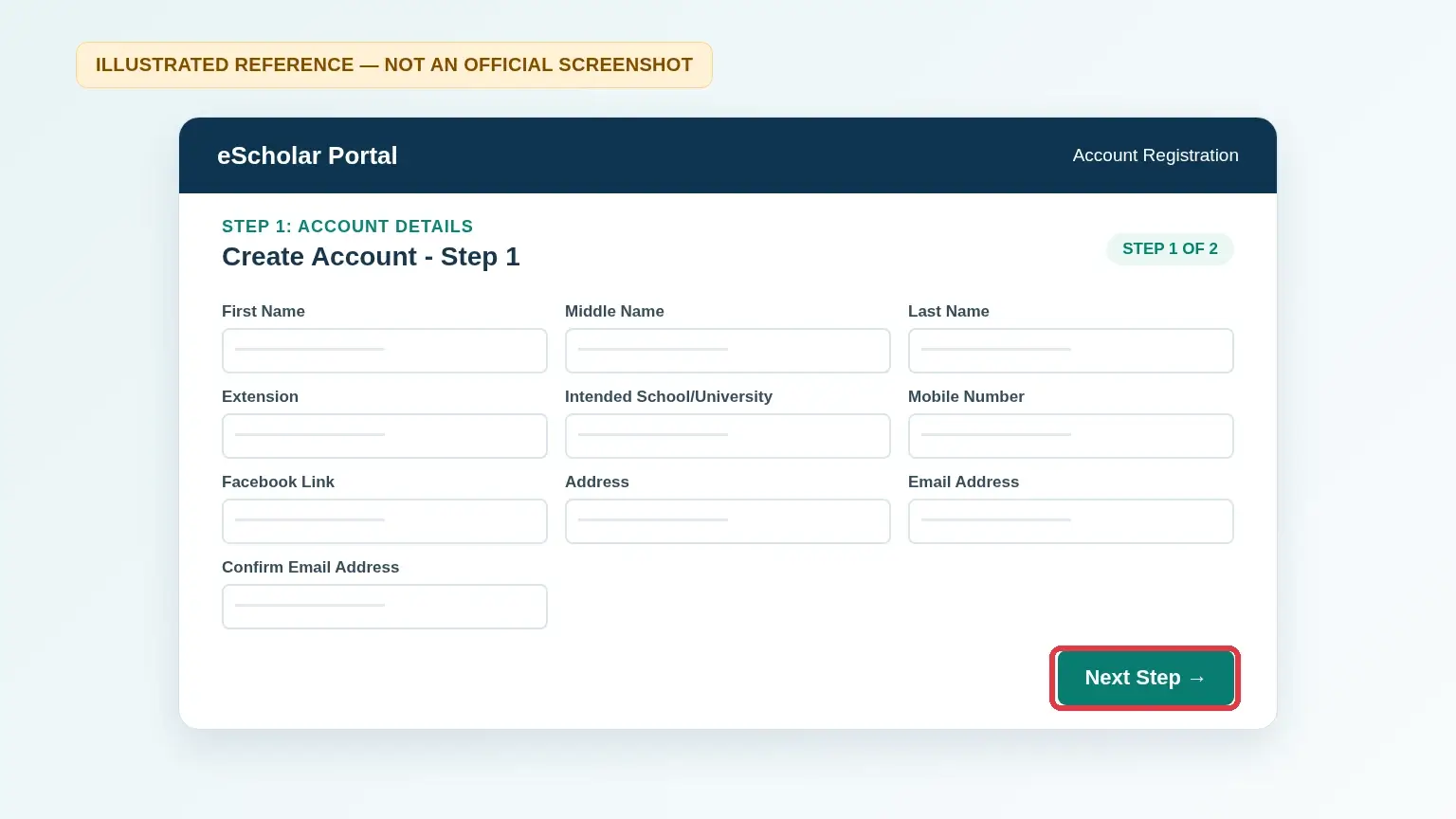Focus the Last Name field
Image resolution: width=1456 pixels, height=819 pixels.
(x=1071, y=351)
